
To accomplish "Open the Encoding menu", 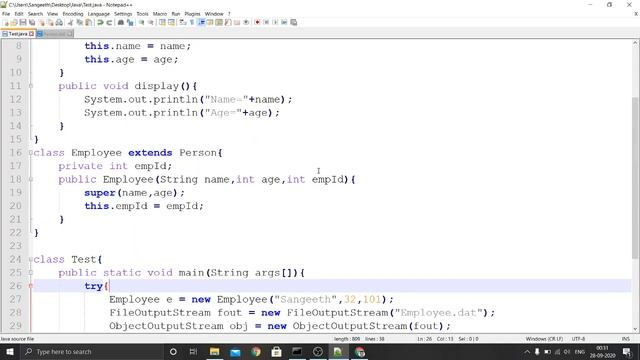I will pos(73,13).
